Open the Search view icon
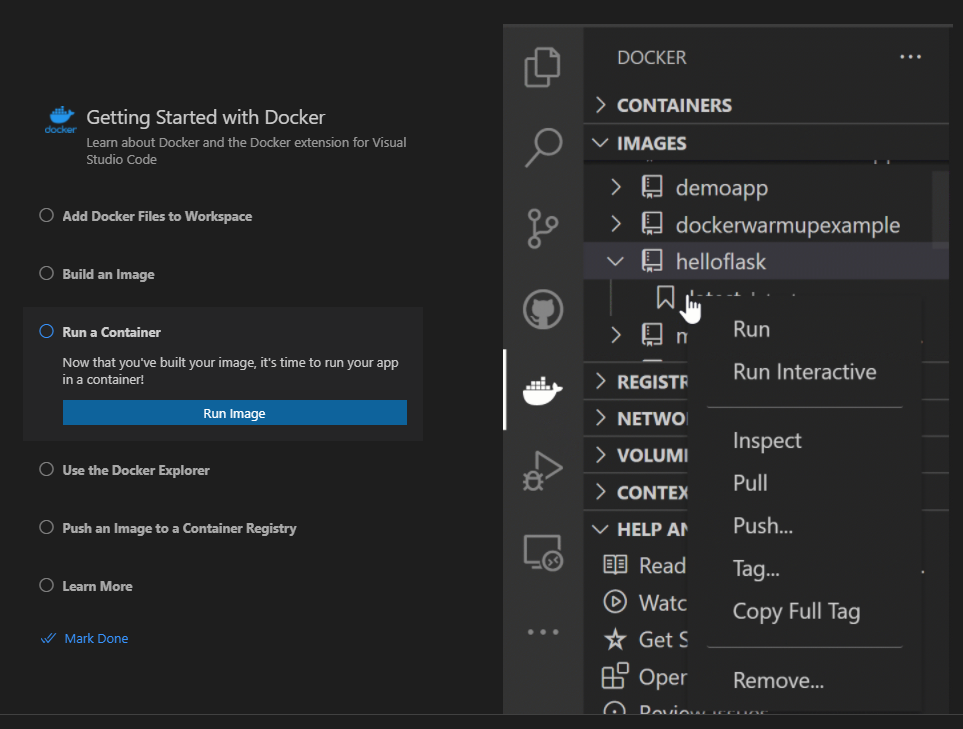Image resolution: width=963 pixels, height=729 pixels. coord(543,147)
